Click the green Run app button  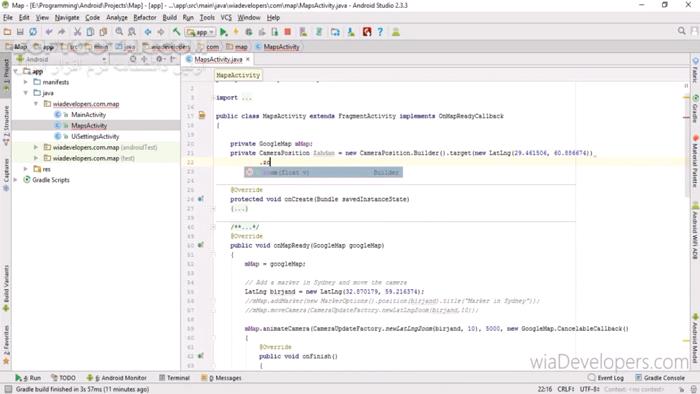224,32
